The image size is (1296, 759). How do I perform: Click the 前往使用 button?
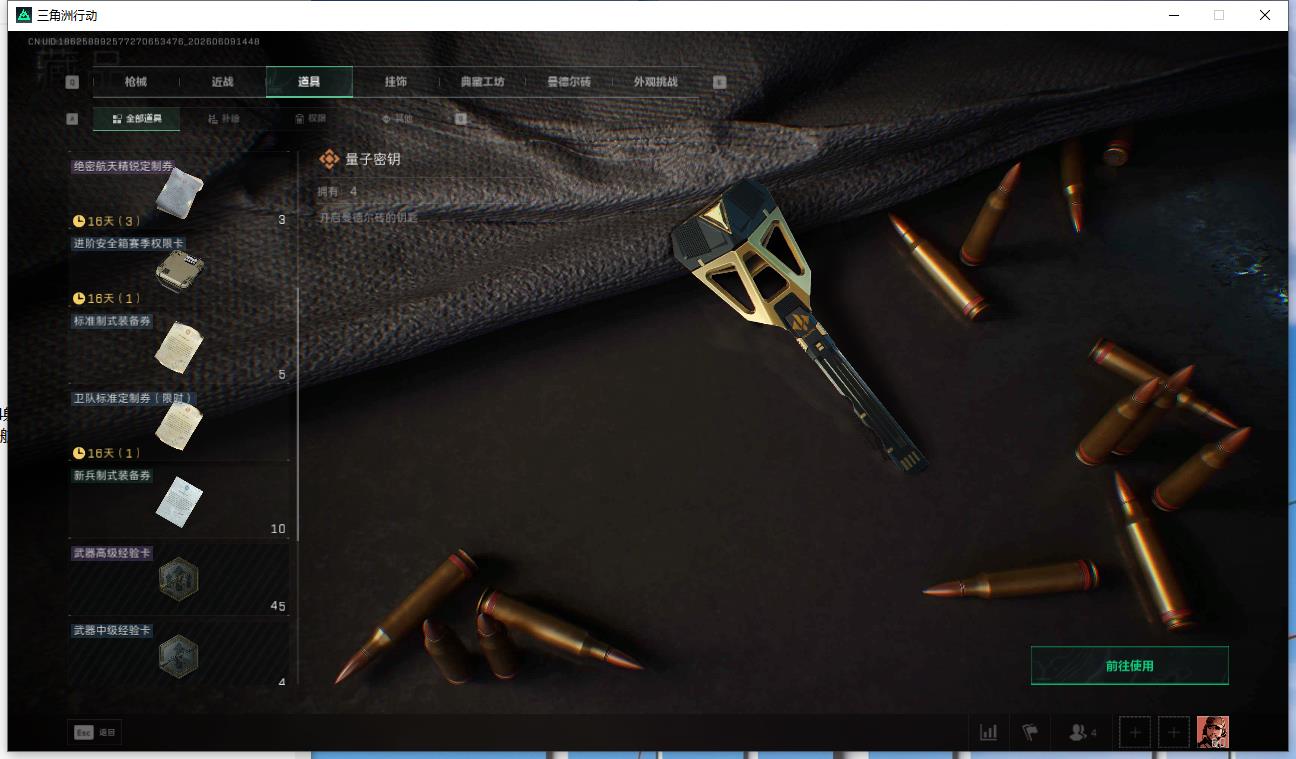[x=1129, y=665]
